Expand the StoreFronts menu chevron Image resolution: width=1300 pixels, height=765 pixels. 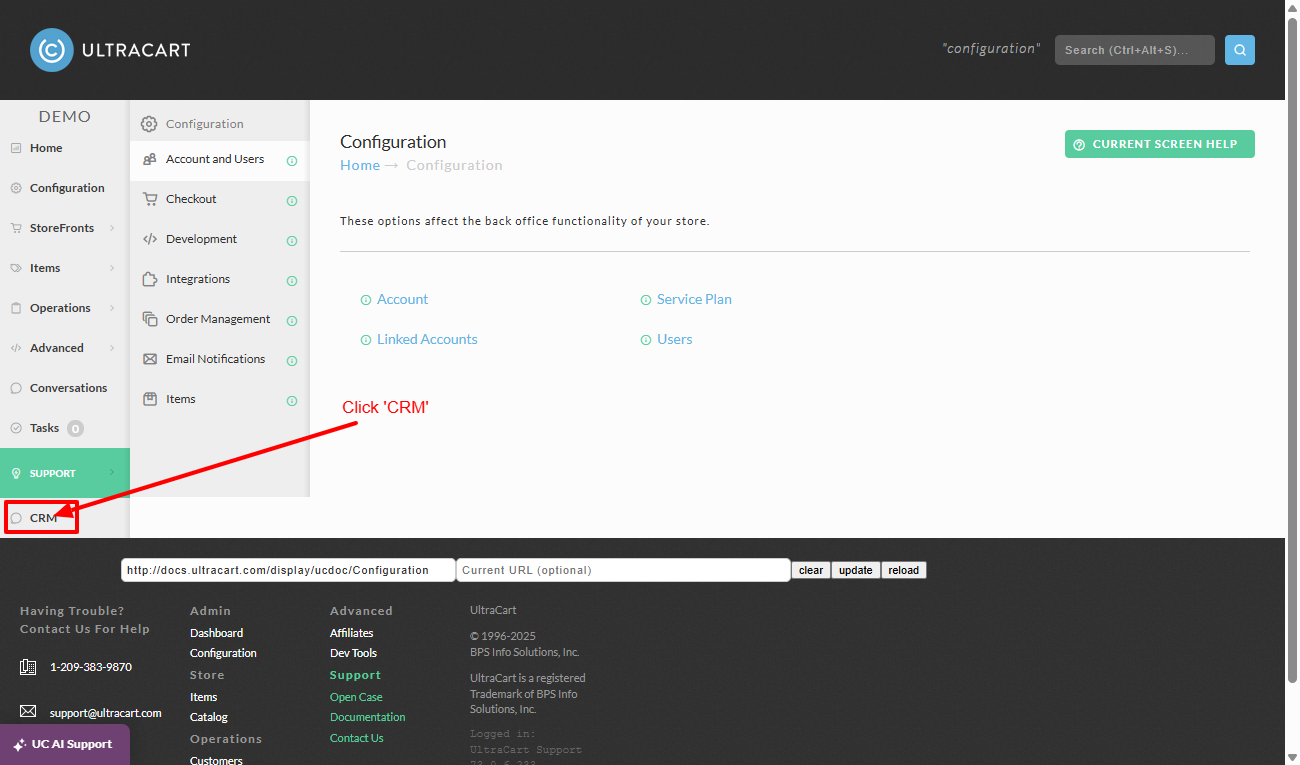112,228
